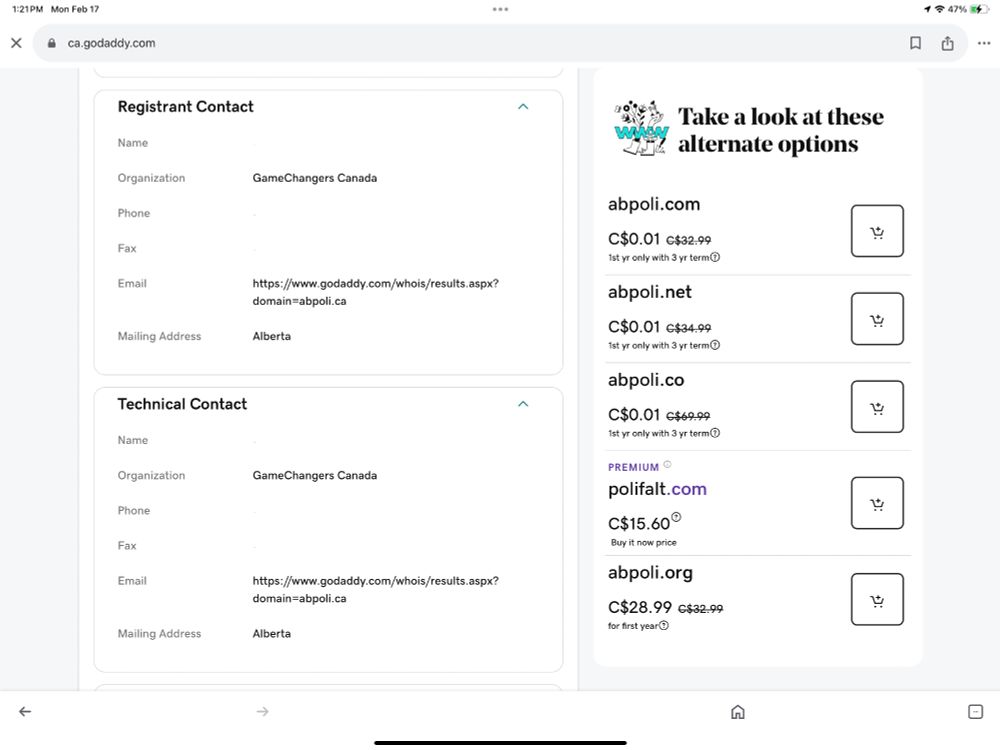Add abpoli.org to cart
Image resolution: width=1000 pixels, height=750 pixels.
click(x=877, y=599)
